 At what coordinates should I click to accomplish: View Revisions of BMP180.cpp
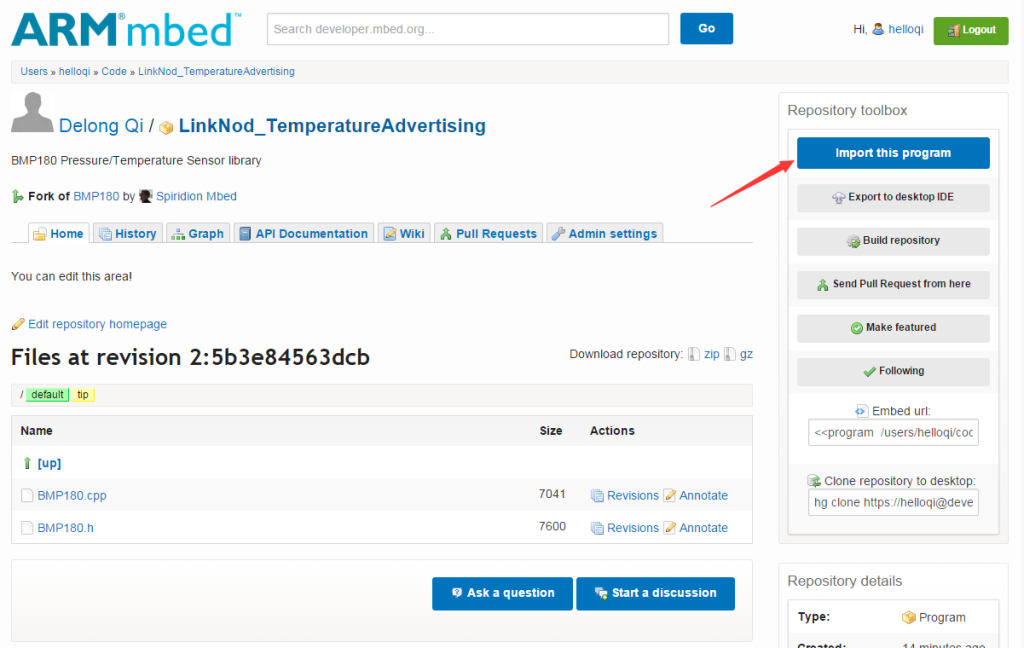click(633, 496)
